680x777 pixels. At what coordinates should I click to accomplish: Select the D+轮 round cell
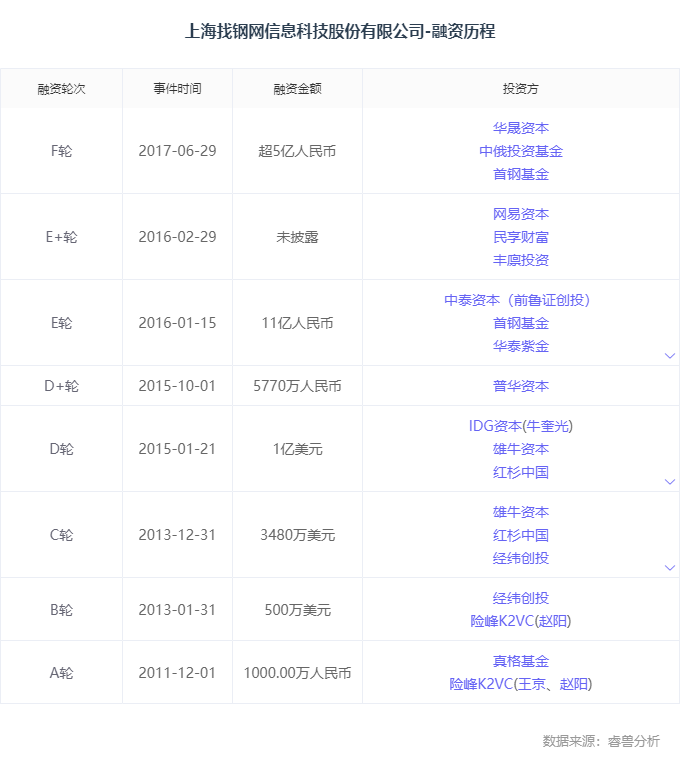pos(61,386)
